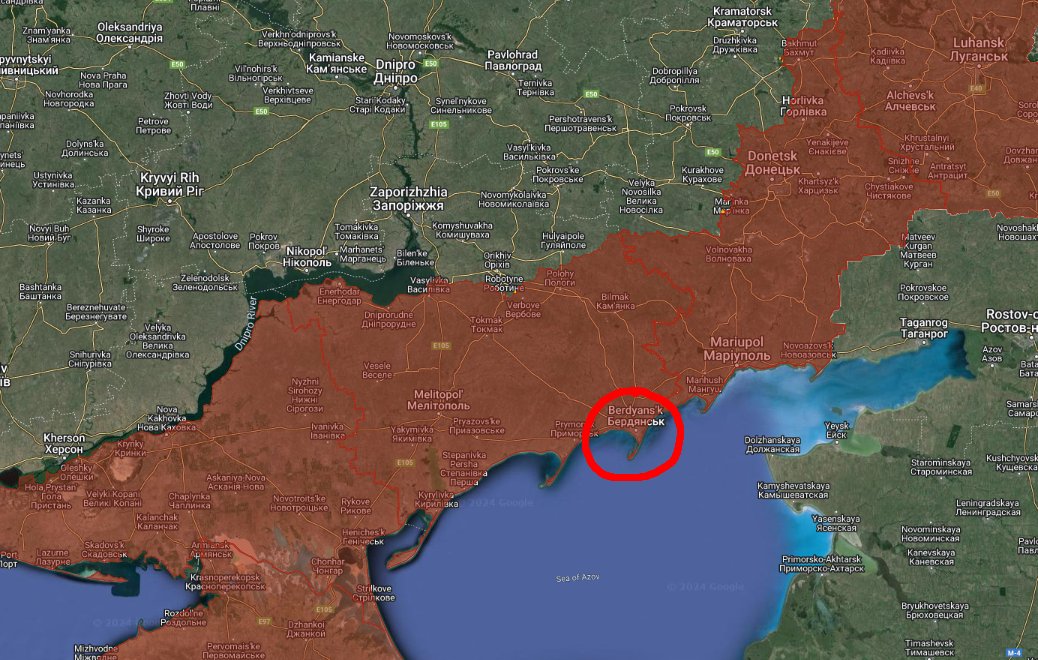Click the Taganrog city label
Viewport: 1038px width, 660px height.
tap(923, 328)
